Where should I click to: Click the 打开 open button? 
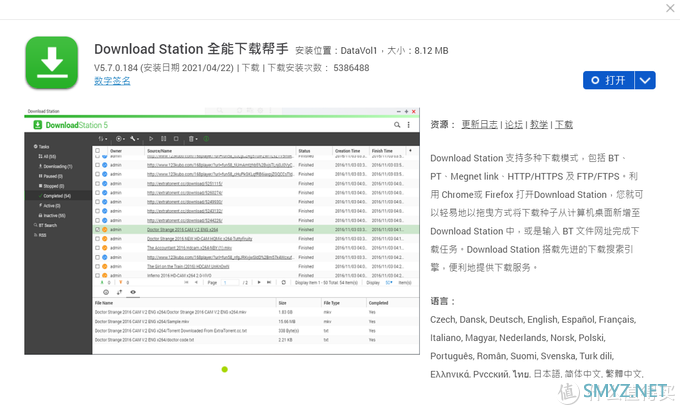(x=609, y=80)
